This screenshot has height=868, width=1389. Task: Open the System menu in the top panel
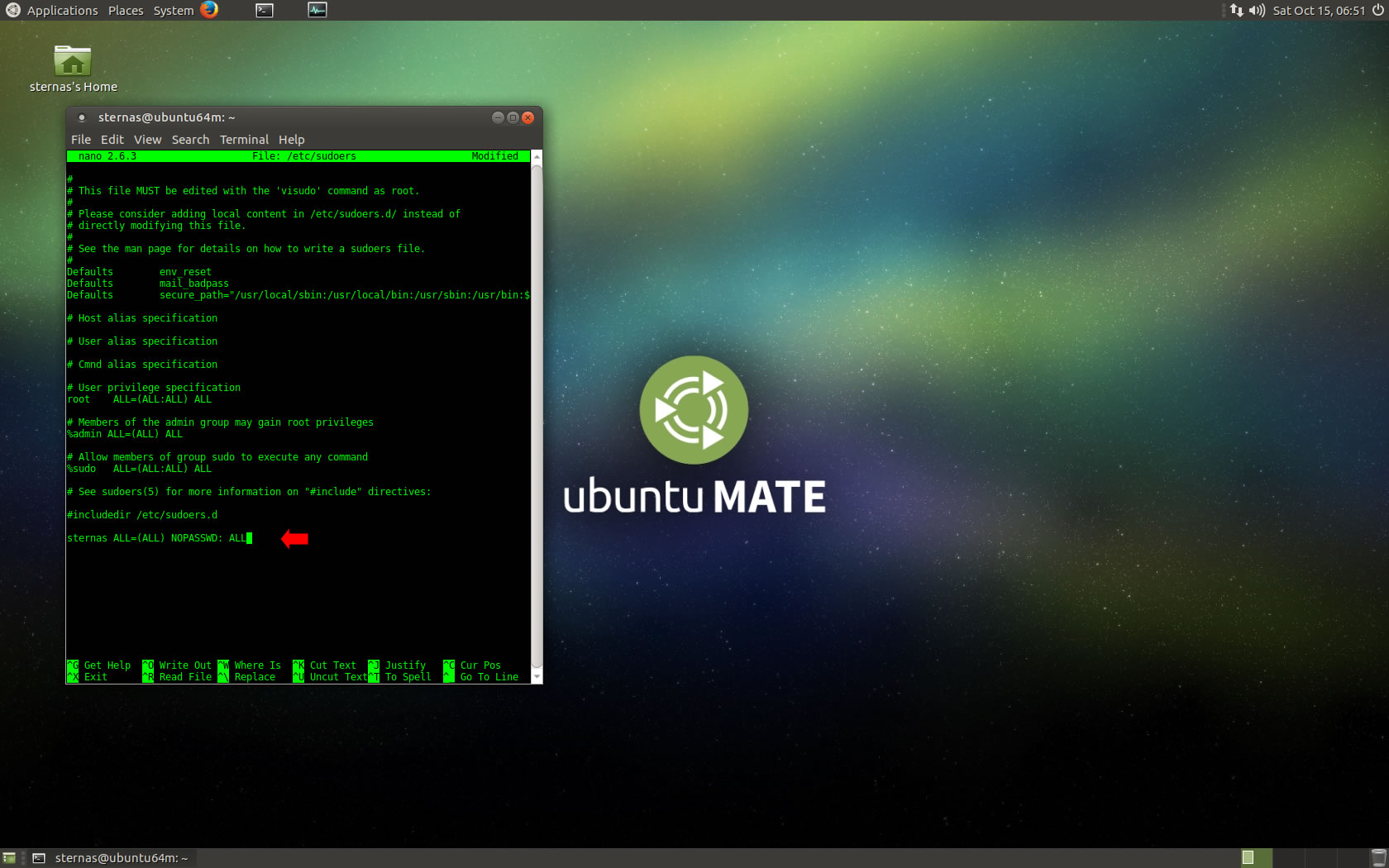coord(174,11)
